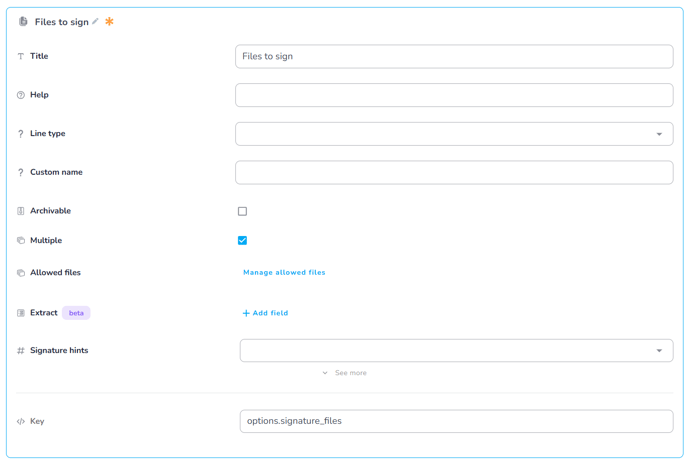Enable the Archivable checkbox
Screen dimensions: 688x462
tap(242, 211)
